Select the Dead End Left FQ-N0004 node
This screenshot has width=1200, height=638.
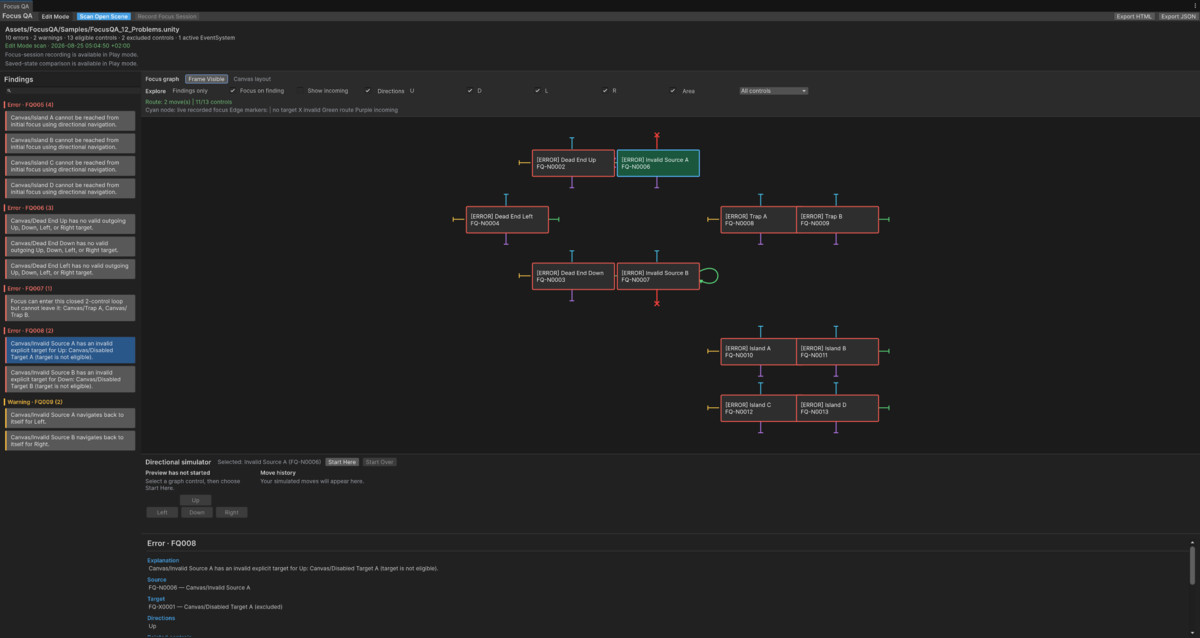click(507, 220)
